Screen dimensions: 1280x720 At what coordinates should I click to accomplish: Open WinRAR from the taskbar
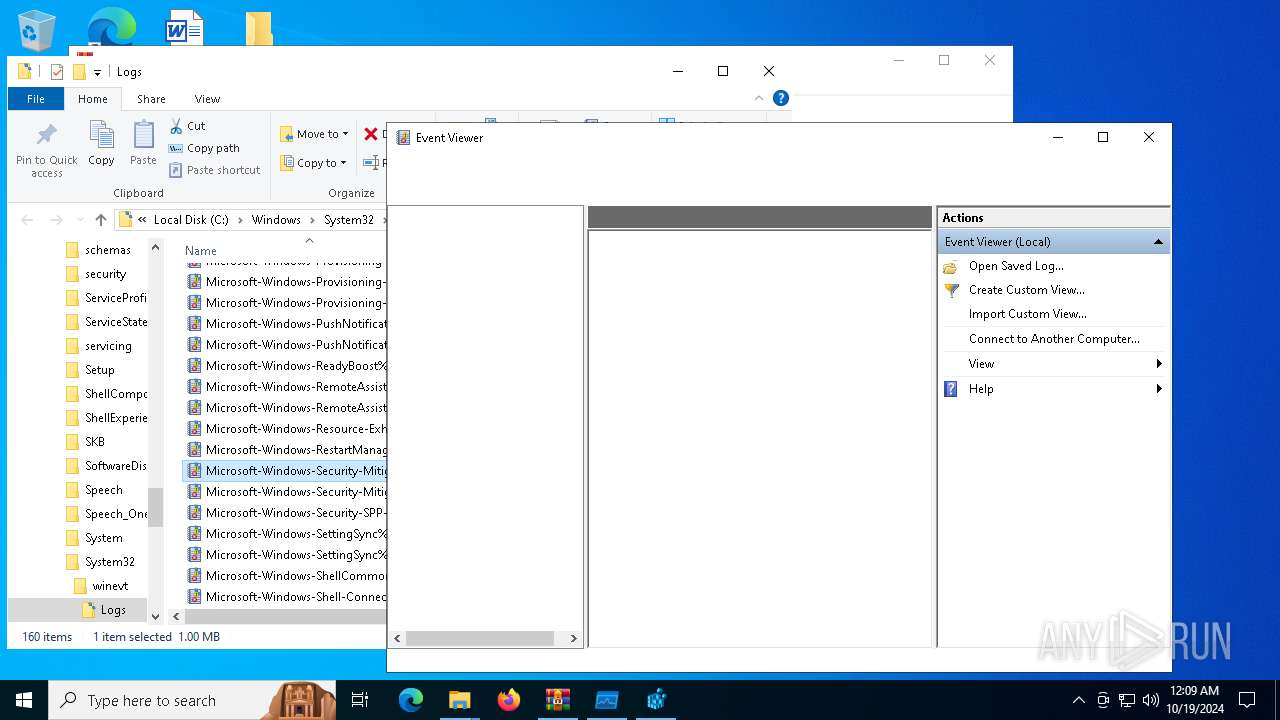[557, 700]
